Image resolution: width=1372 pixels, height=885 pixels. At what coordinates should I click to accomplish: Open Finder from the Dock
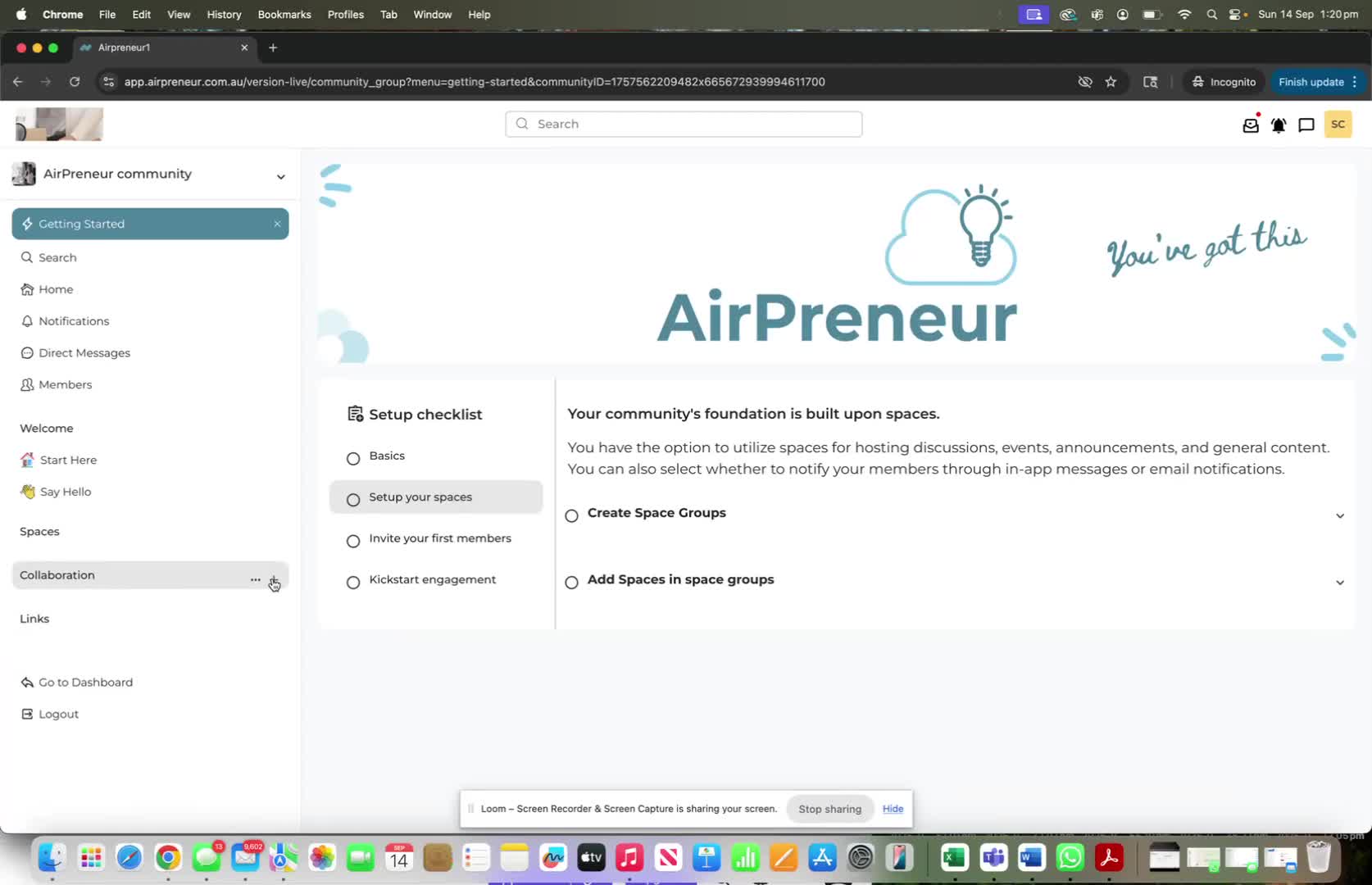point(52,858)
